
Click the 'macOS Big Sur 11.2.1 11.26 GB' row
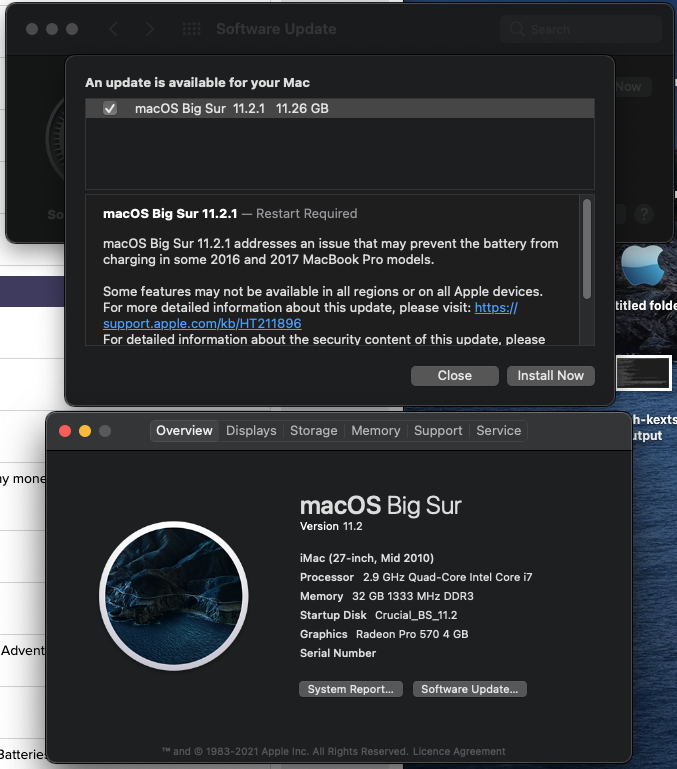[340, 108]
